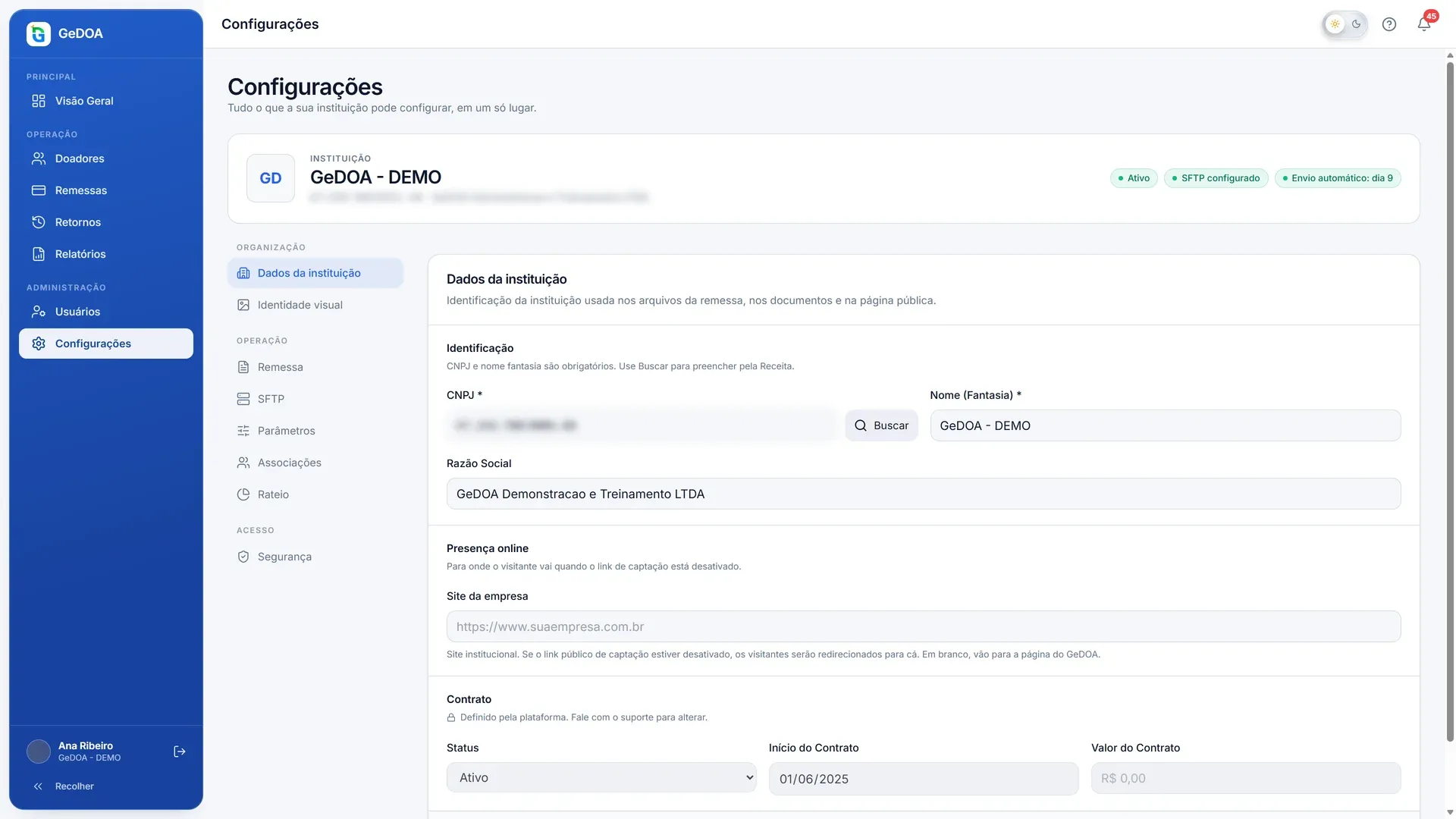Click the logout icon beside Ana Ribeiro
This screenshot has height=819, width=1456.
[x=180, y=752]
